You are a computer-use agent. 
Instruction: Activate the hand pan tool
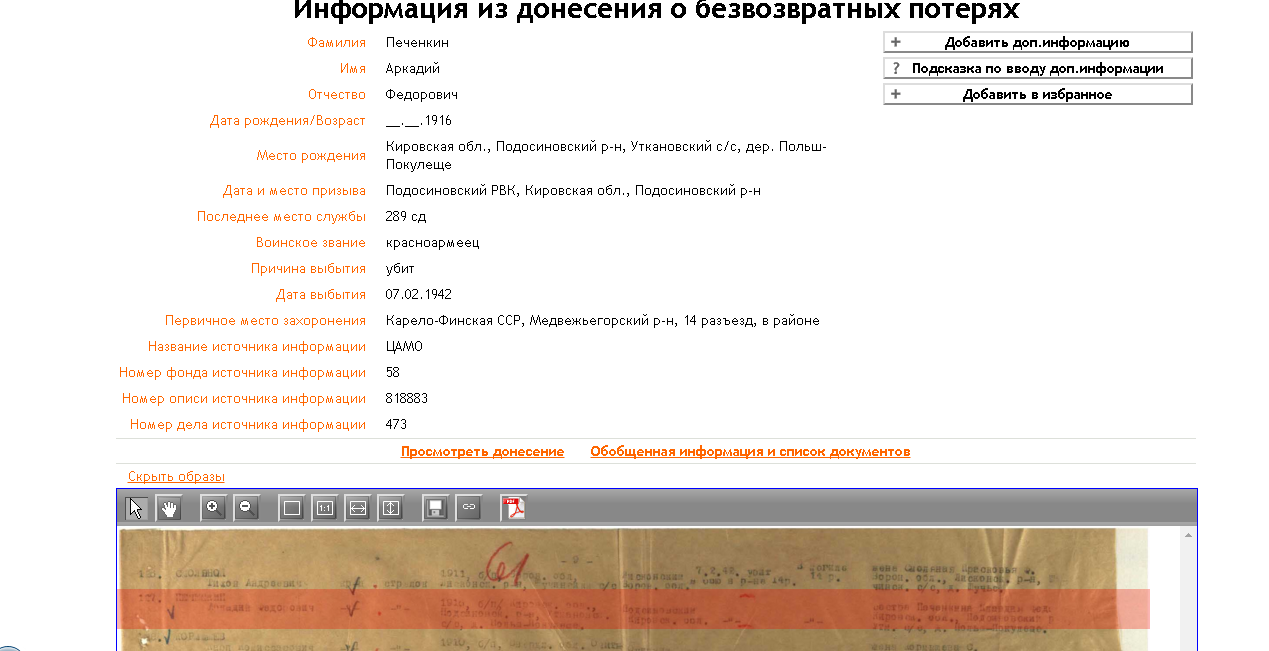[169, 508]
